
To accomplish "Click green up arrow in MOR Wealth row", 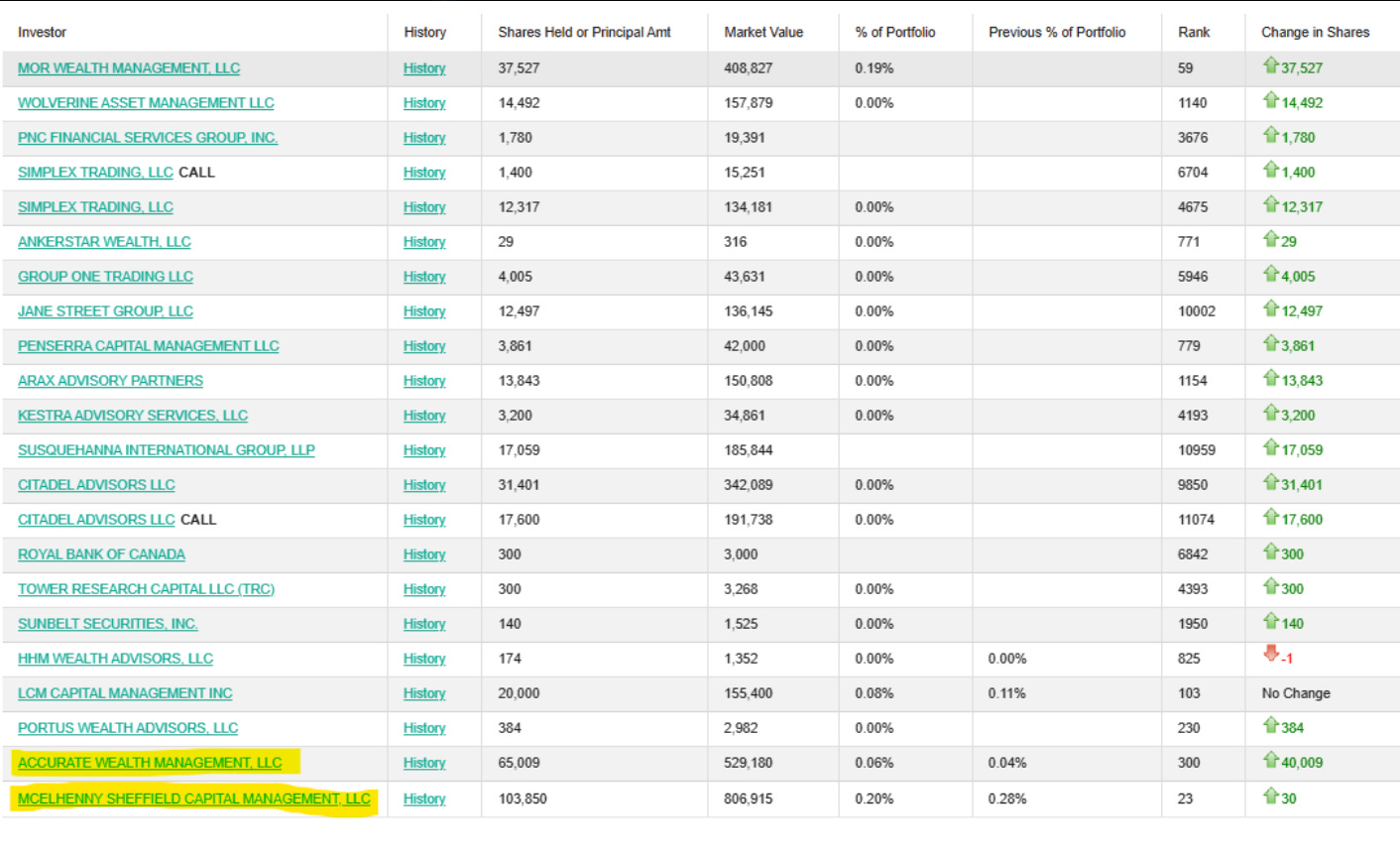I will point(1270,65).
